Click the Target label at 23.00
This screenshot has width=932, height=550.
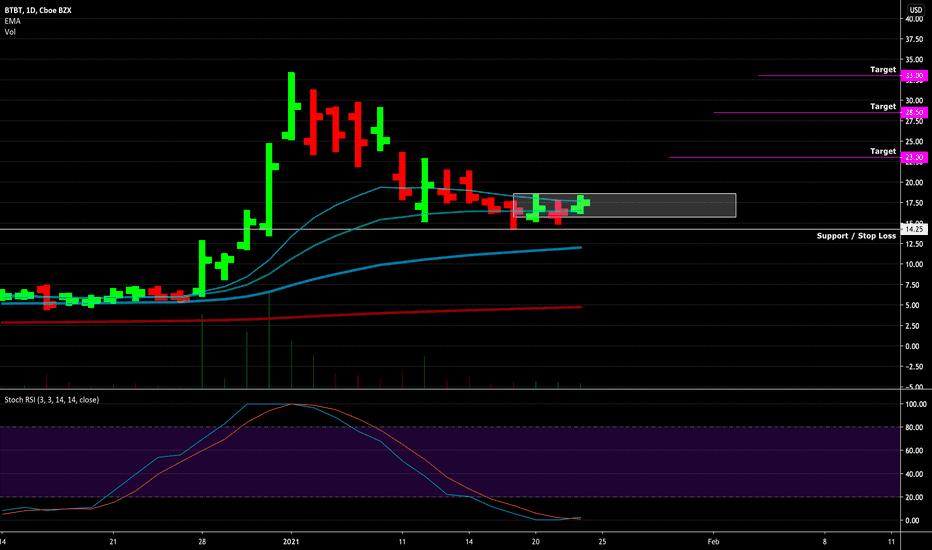(x=883, y=151)
